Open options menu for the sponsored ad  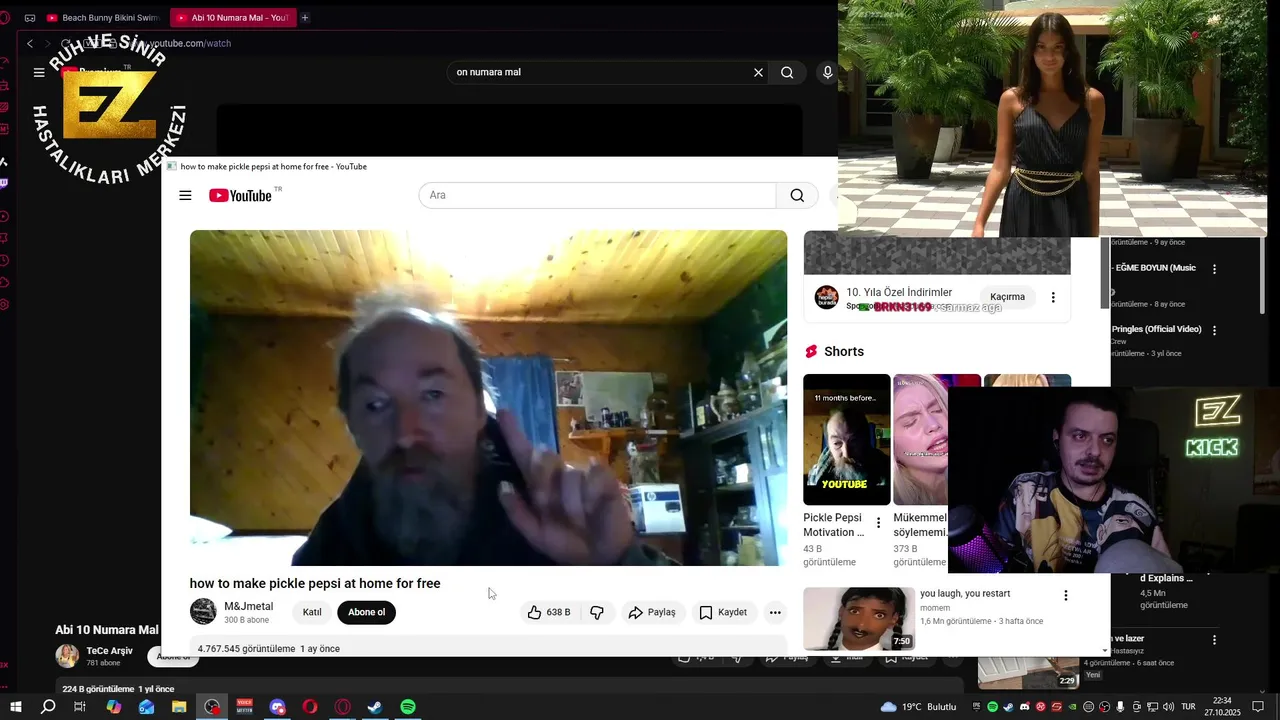(x=1053, y=297)
